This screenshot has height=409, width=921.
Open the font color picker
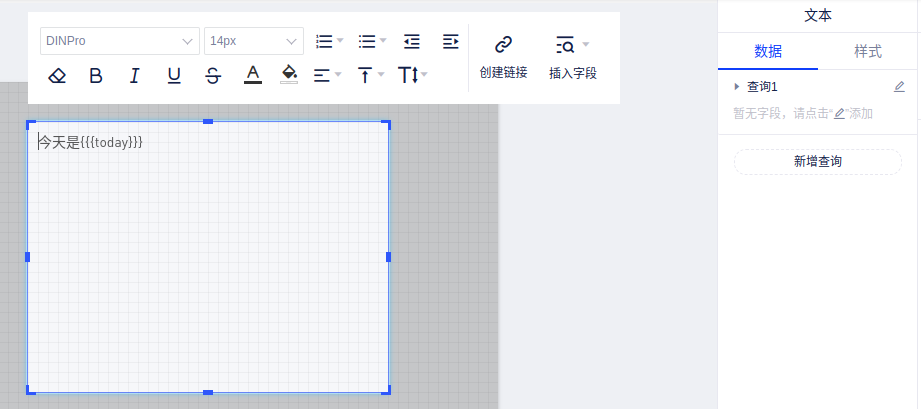tap(253, 75)
